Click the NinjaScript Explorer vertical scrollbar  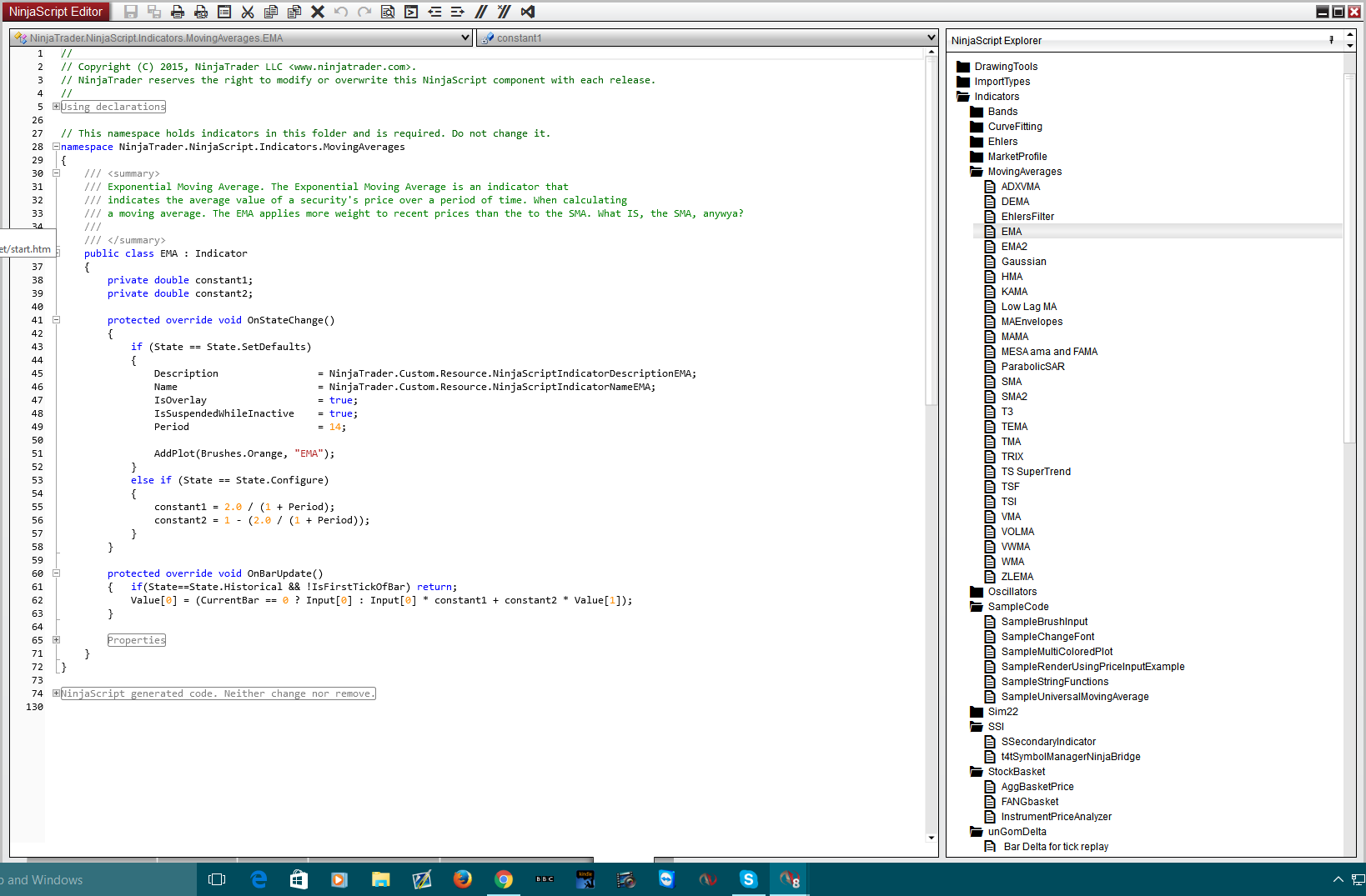[1350, 258]
